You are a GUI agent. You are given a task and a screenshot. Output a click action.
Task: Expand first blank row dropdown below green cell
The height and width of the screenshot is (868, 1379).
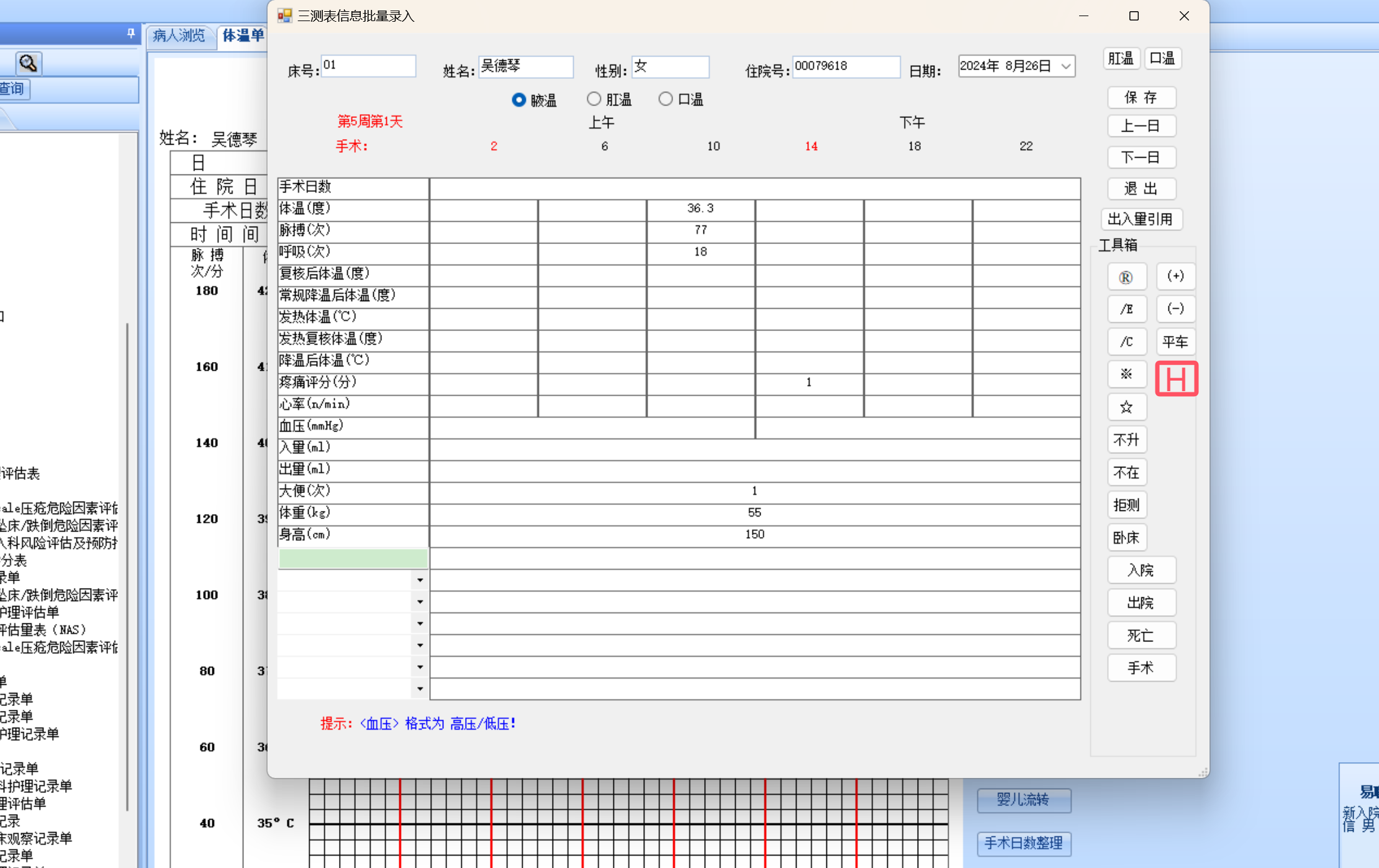click(x=420, y=580)
